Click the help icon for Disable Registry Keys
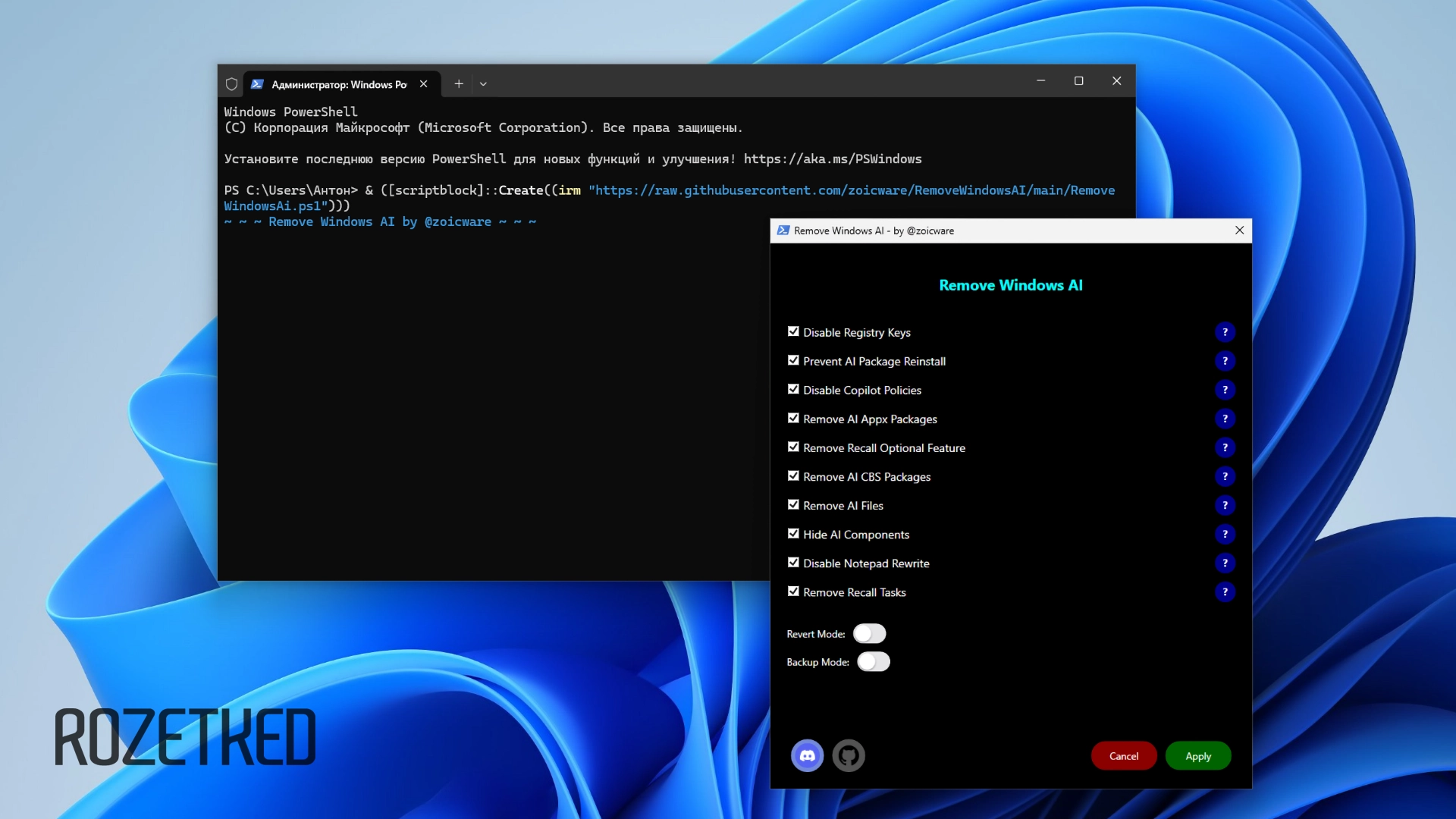Viewport: 1456px width, 819px height. click(x=1225, y=332)
